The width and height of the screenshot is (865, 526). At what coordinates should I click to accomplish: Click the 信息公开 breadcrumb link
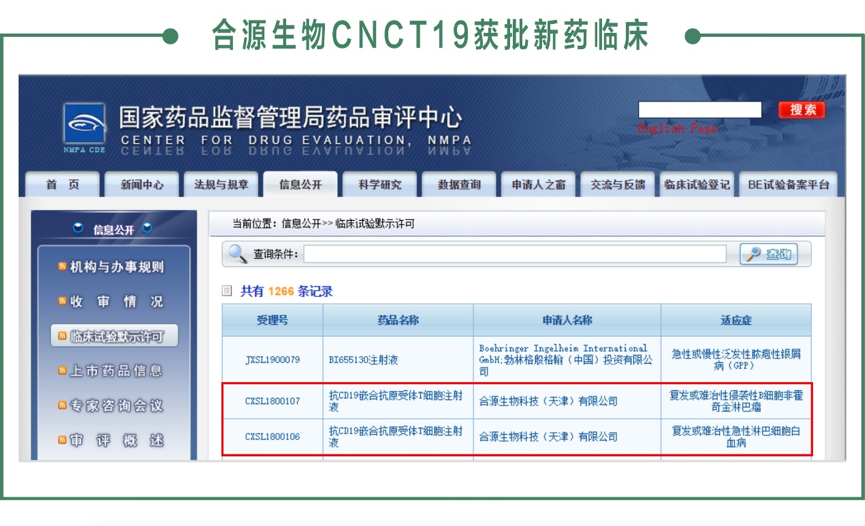pyautogui.click(x=301, y=224)
